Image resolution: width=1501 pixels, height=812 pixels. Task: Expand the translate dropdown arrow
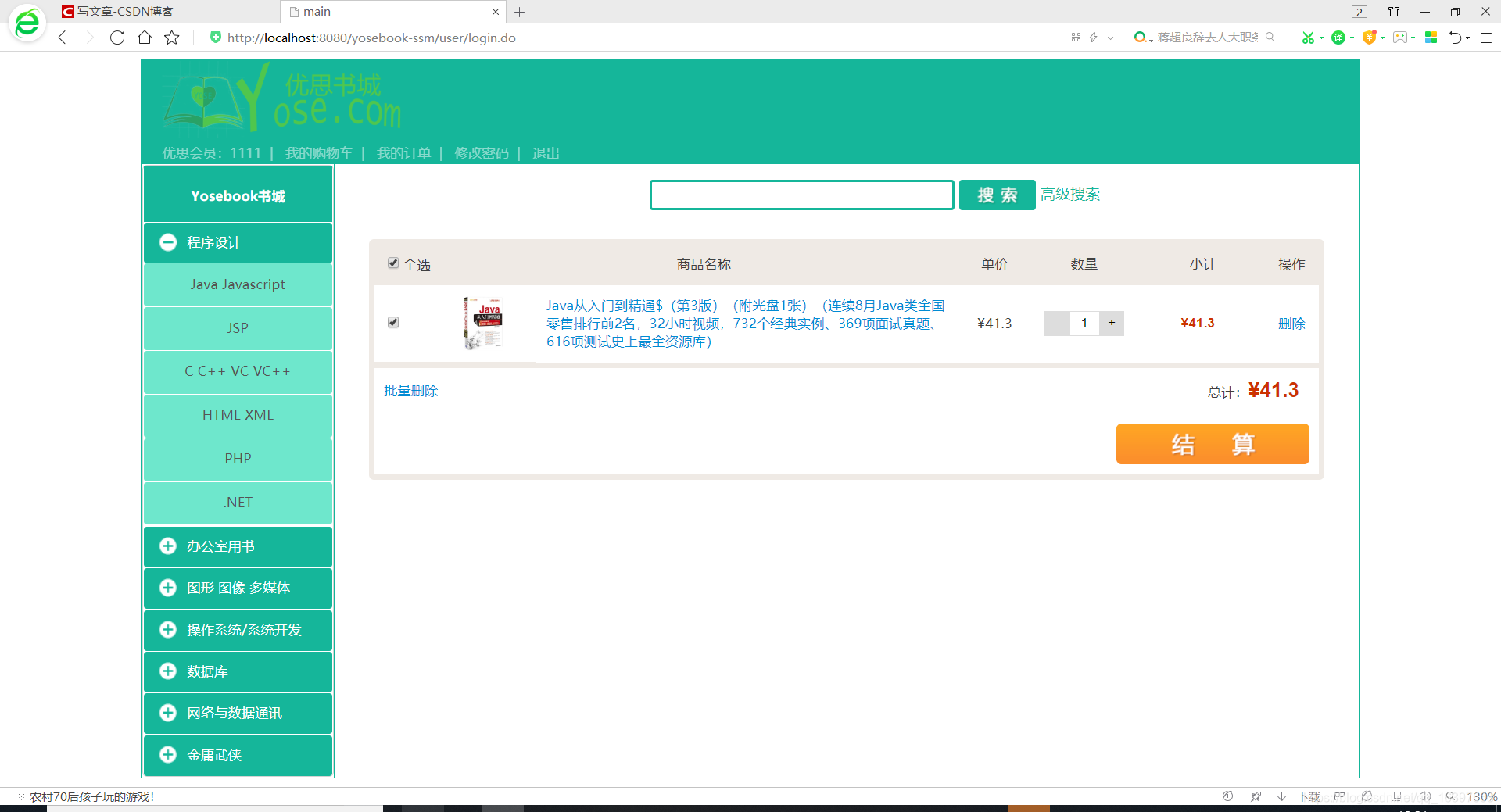tap(1352, 38)
